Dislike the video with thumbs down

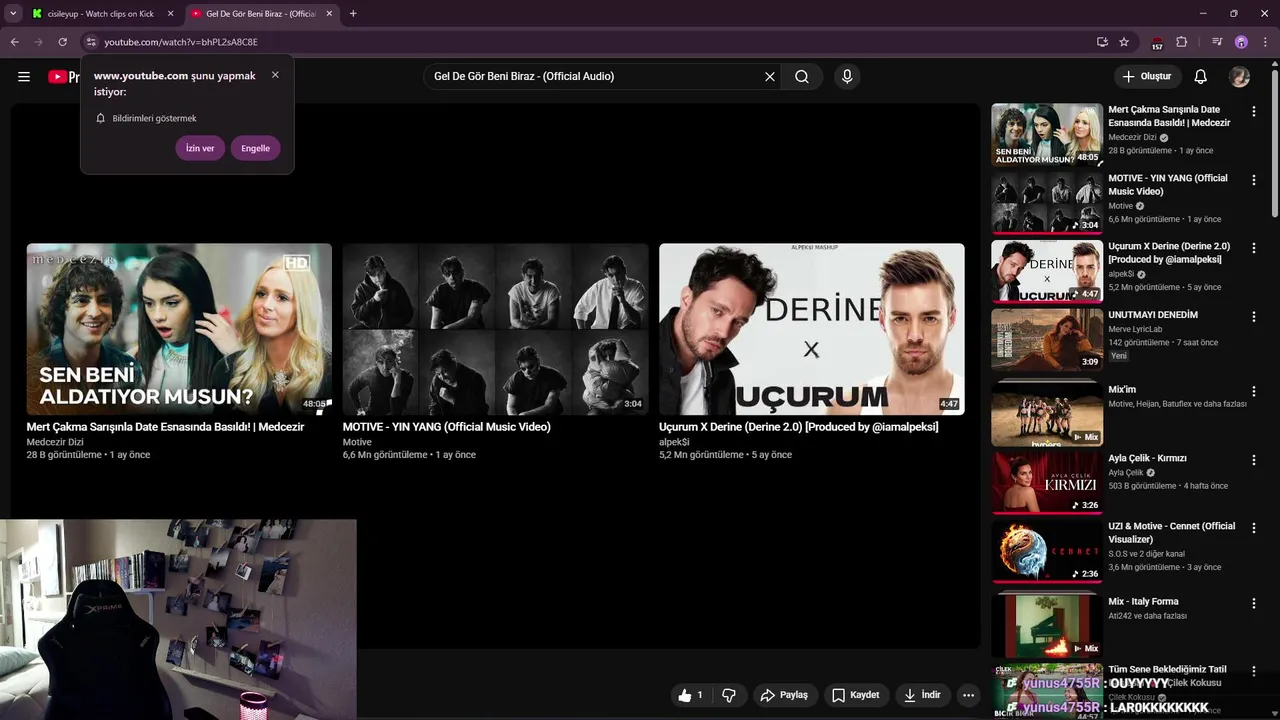click(x=729, y=695)
